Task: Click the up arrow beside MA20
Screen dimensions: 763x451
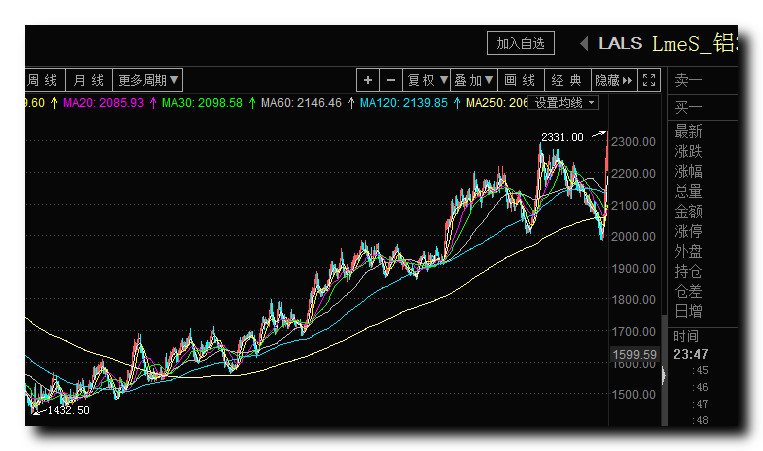Action: 154,103
